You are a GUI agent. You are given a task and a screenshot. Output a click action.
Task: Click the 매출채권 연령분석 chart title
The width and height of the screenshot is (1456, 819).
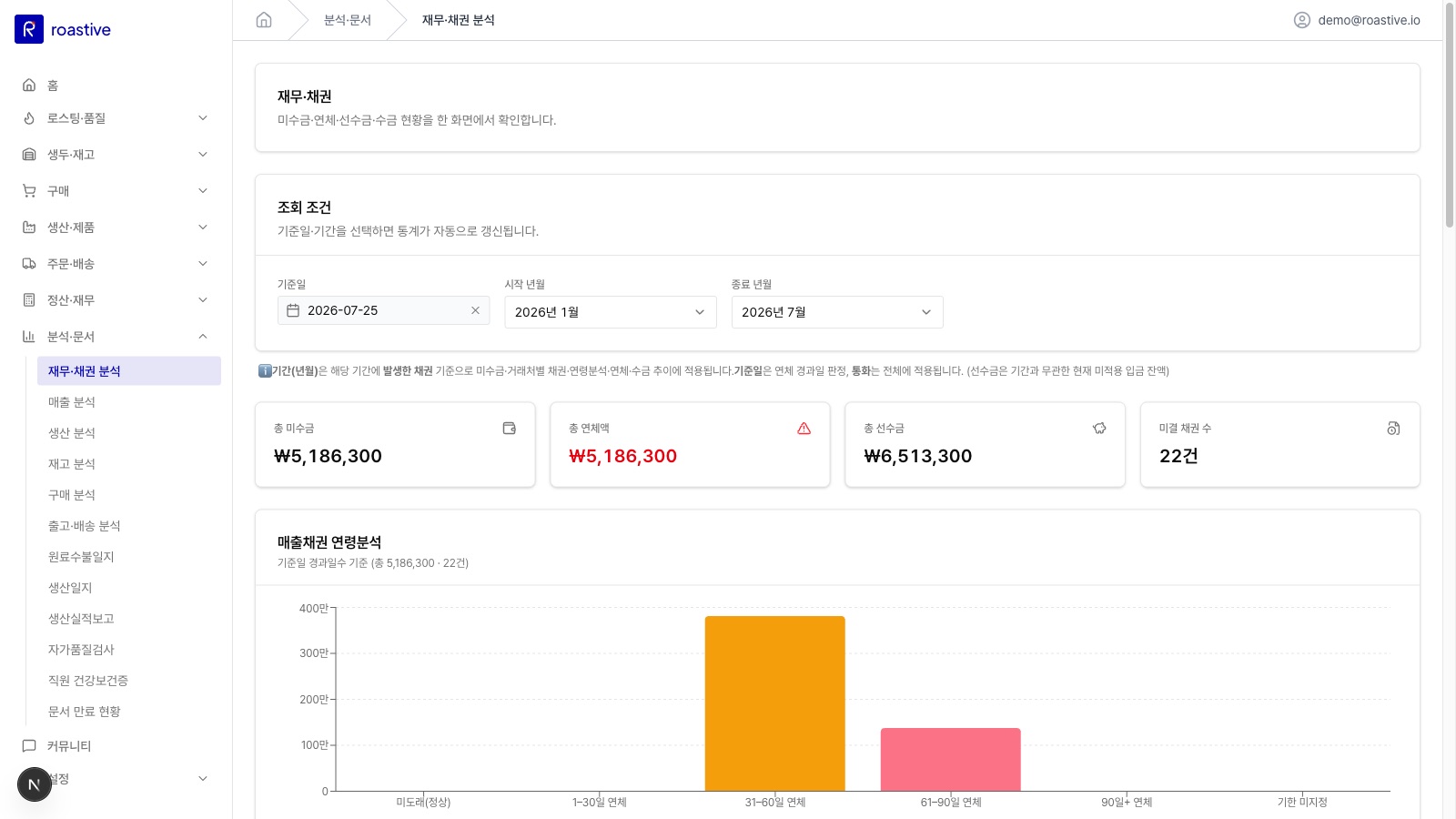[329, 542]
